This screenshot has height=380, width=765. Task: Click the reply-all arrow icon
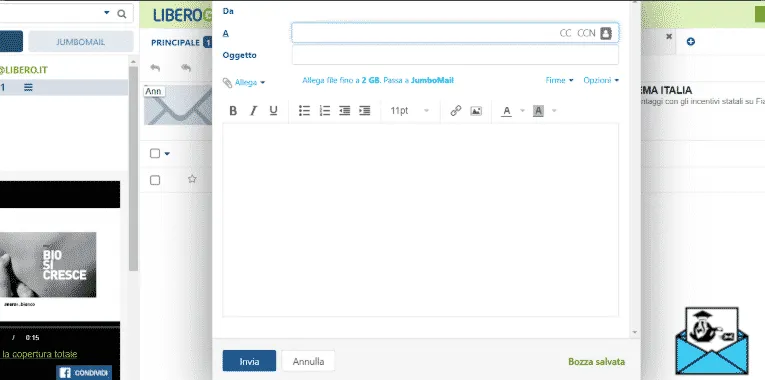(x=186, y=68)
